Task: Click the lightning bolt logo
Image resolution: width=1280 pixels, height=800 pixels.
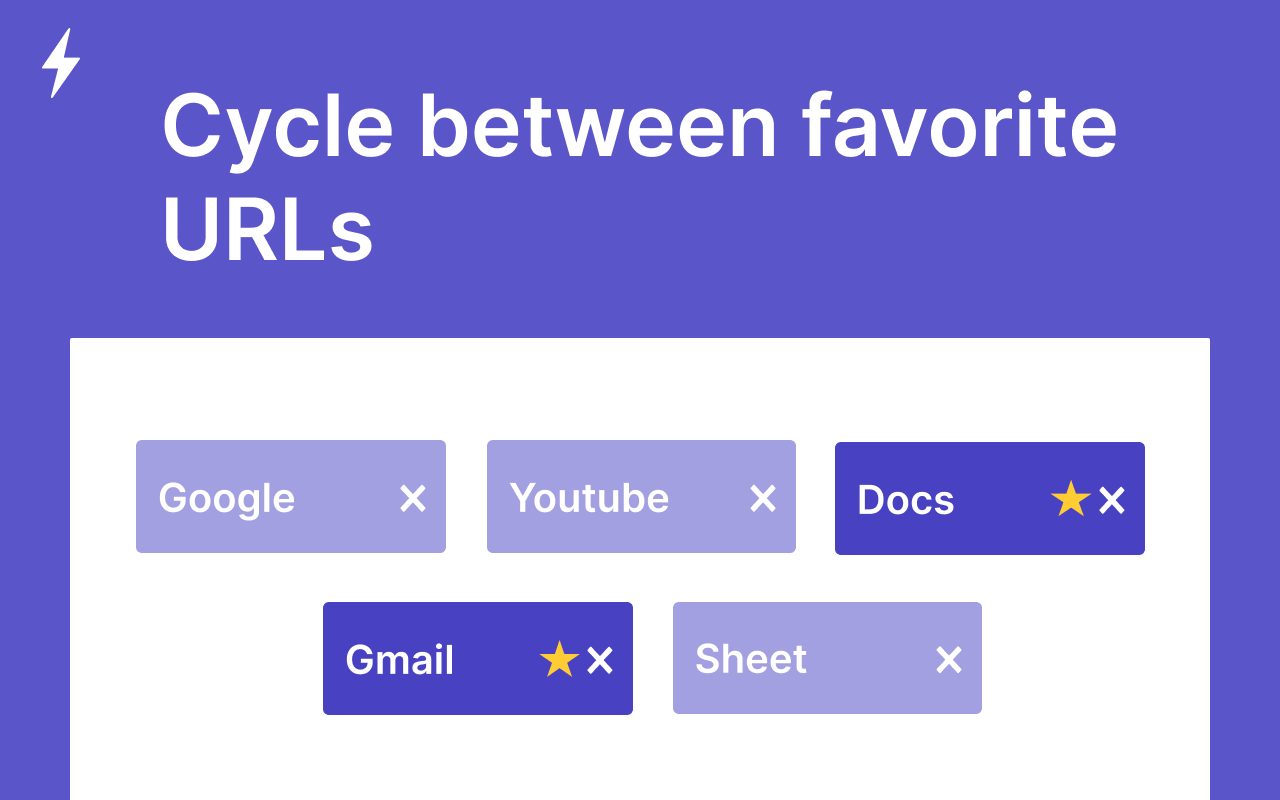Action: pos(61,63)
